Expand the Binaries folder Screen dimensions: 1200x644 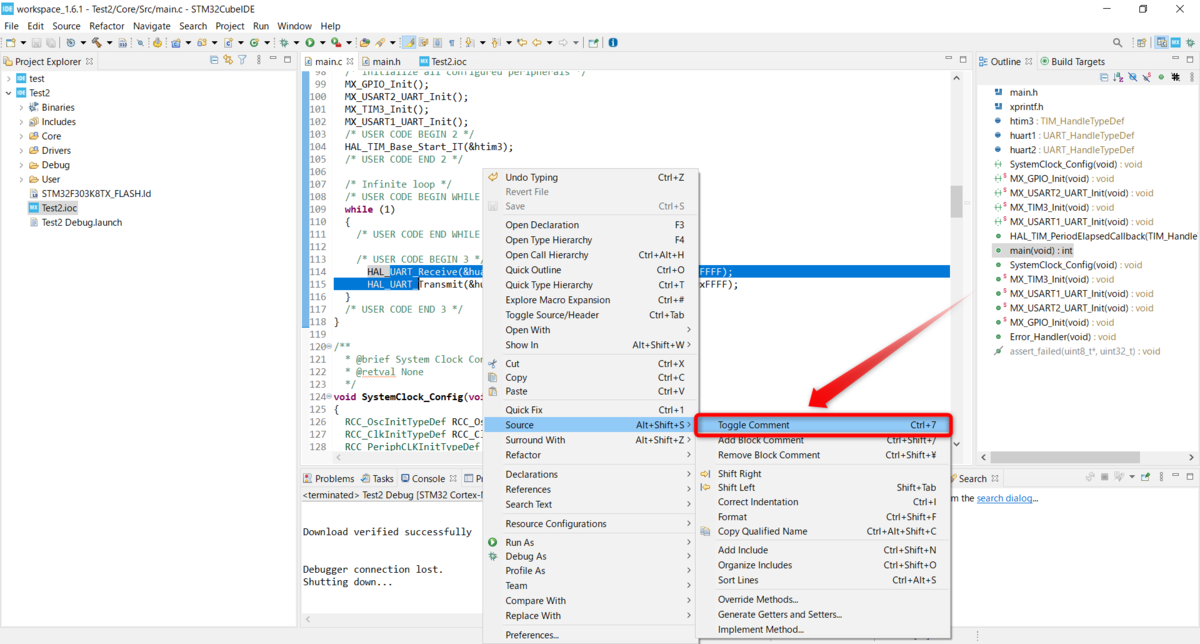[x=20, y=107]
